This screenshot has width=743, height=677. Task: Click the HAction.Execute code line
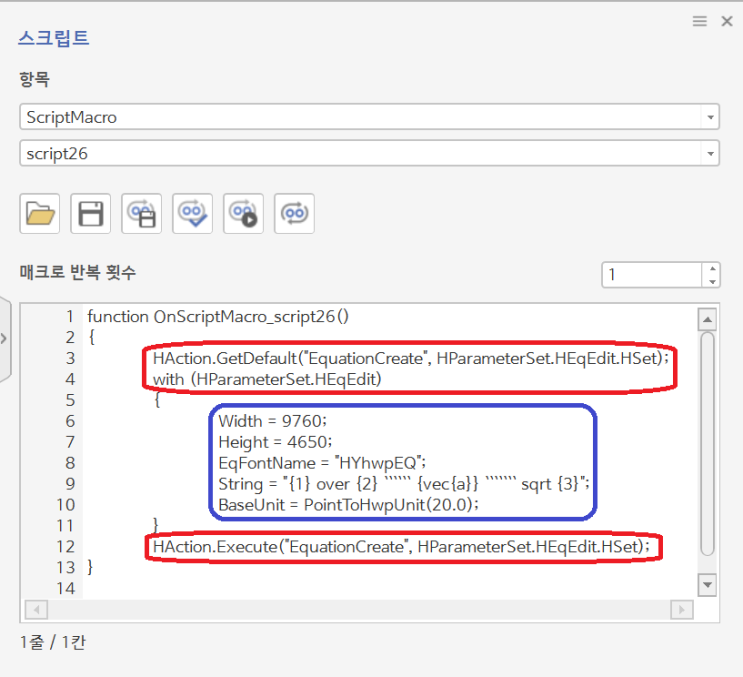401,547
